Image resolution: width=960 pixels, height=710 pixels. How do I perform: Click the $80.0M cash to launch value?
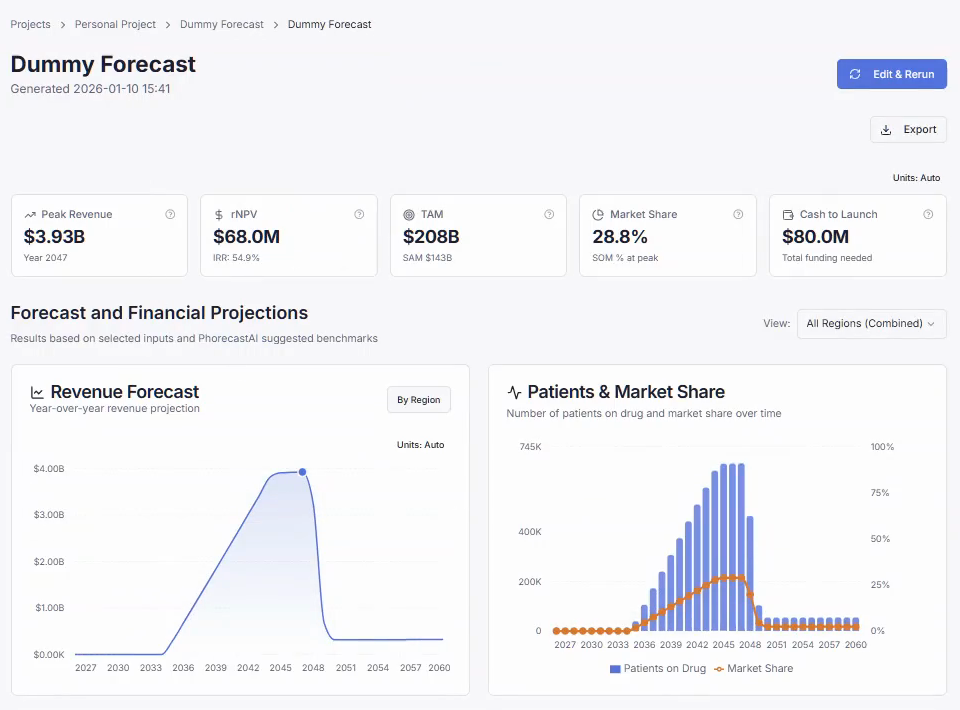coord(816,237)
